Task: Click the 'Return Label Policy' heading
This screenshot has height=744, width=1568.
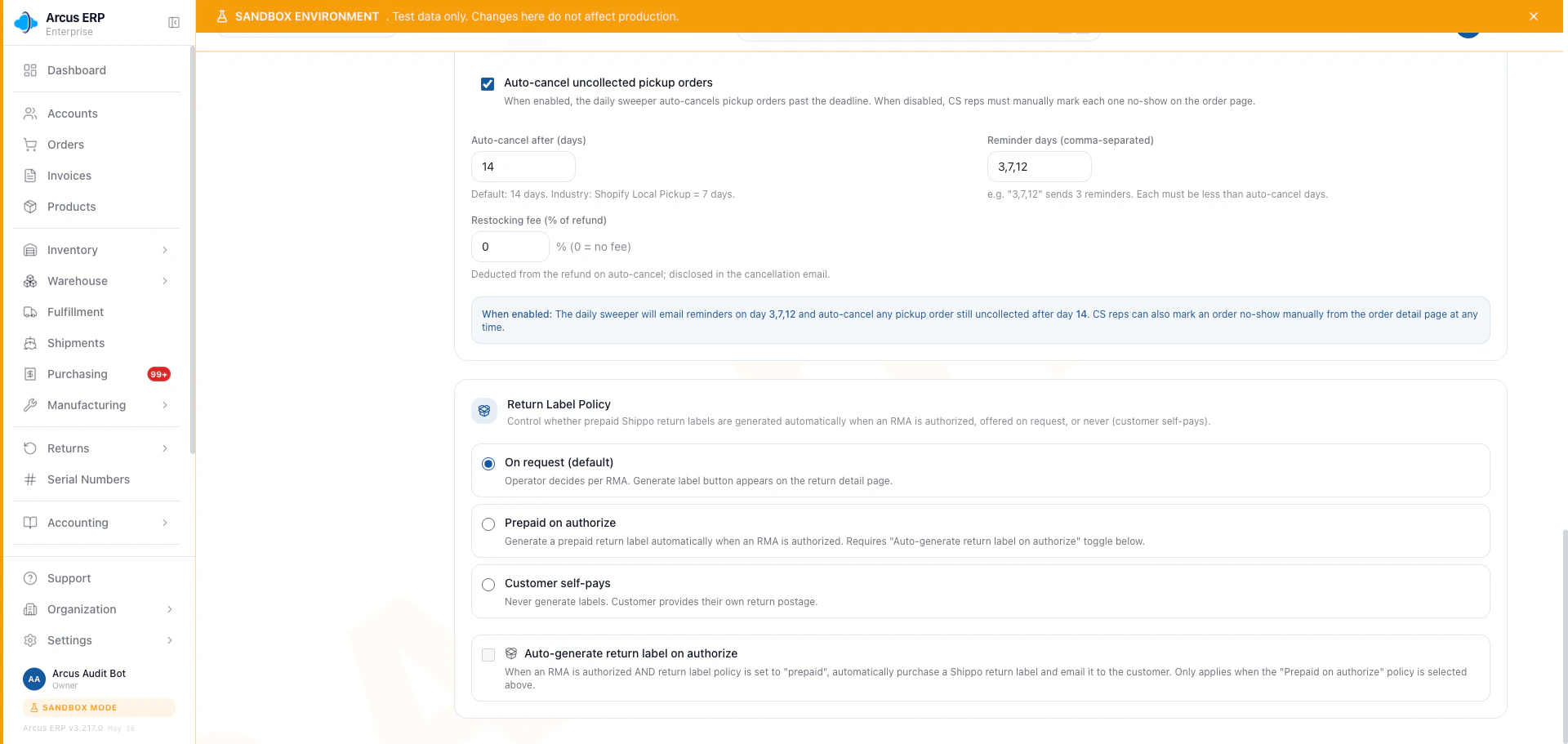Action: point(559,404)
